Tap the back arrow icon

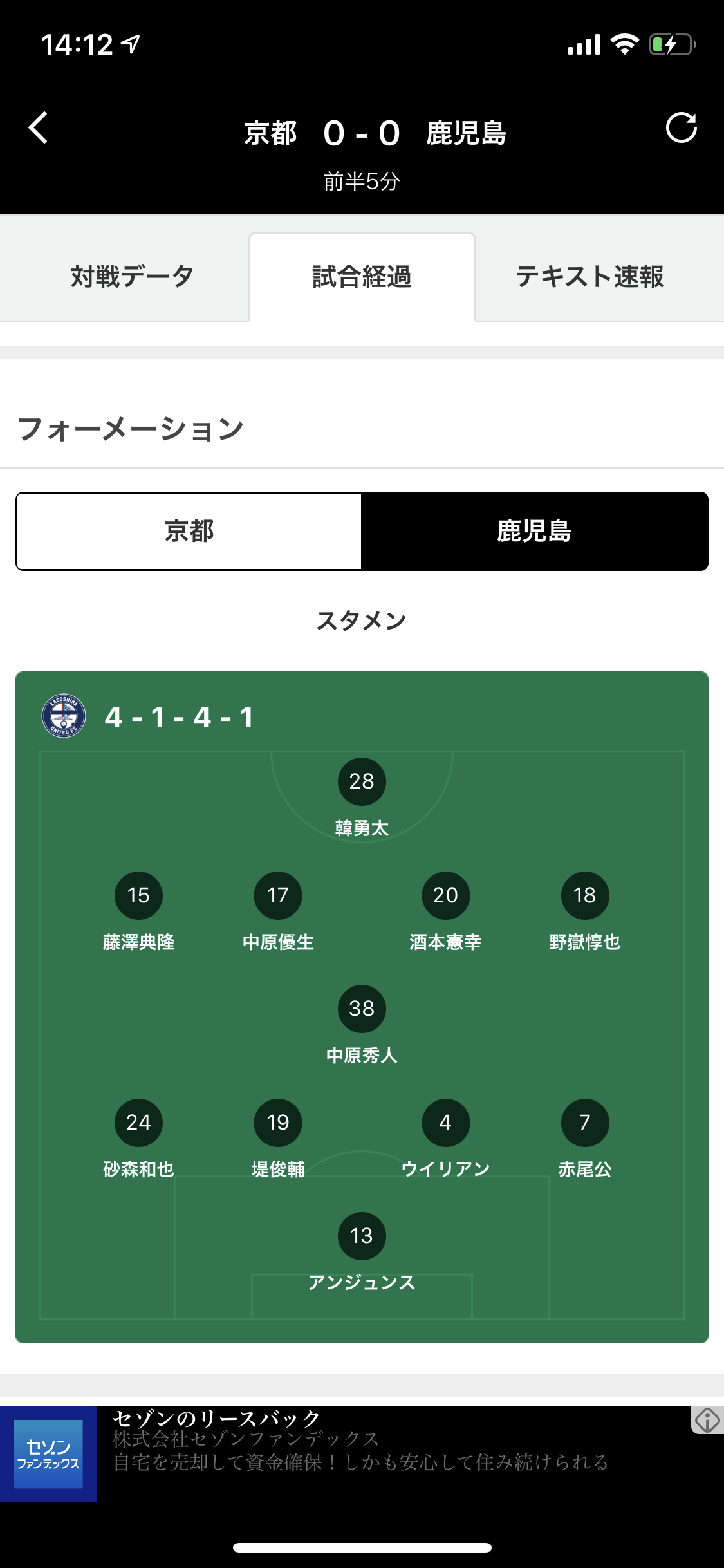(38, 127)
